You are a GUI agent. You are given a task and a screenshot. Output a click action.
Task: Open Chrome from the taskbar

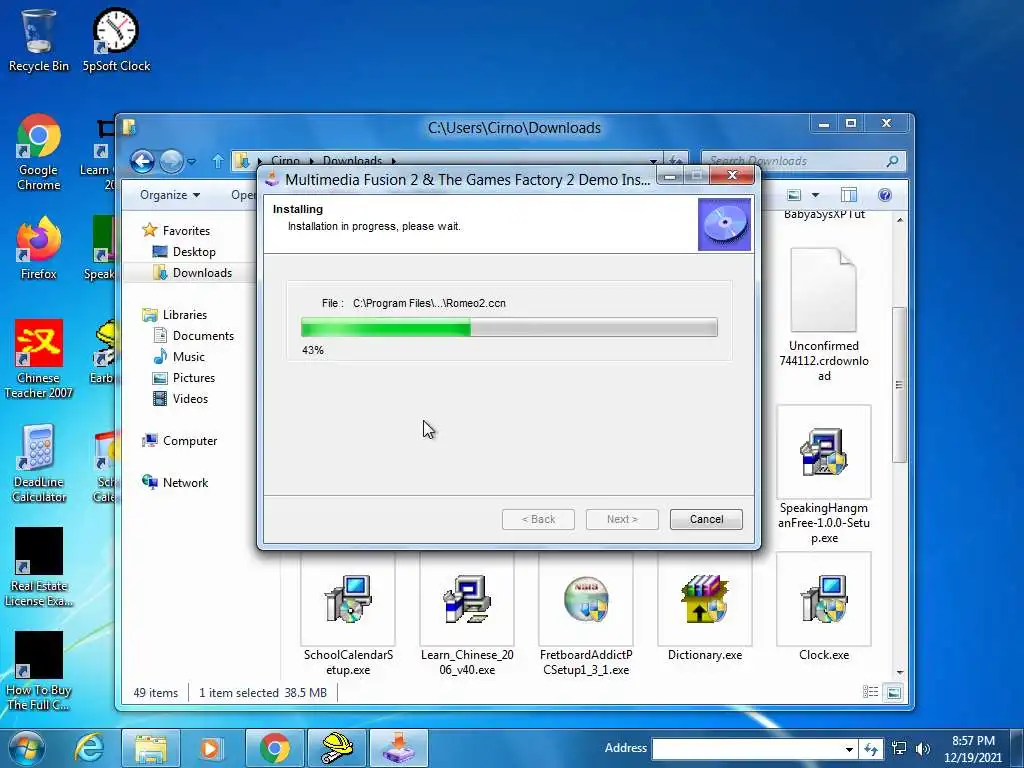click(x=275, y=748)
